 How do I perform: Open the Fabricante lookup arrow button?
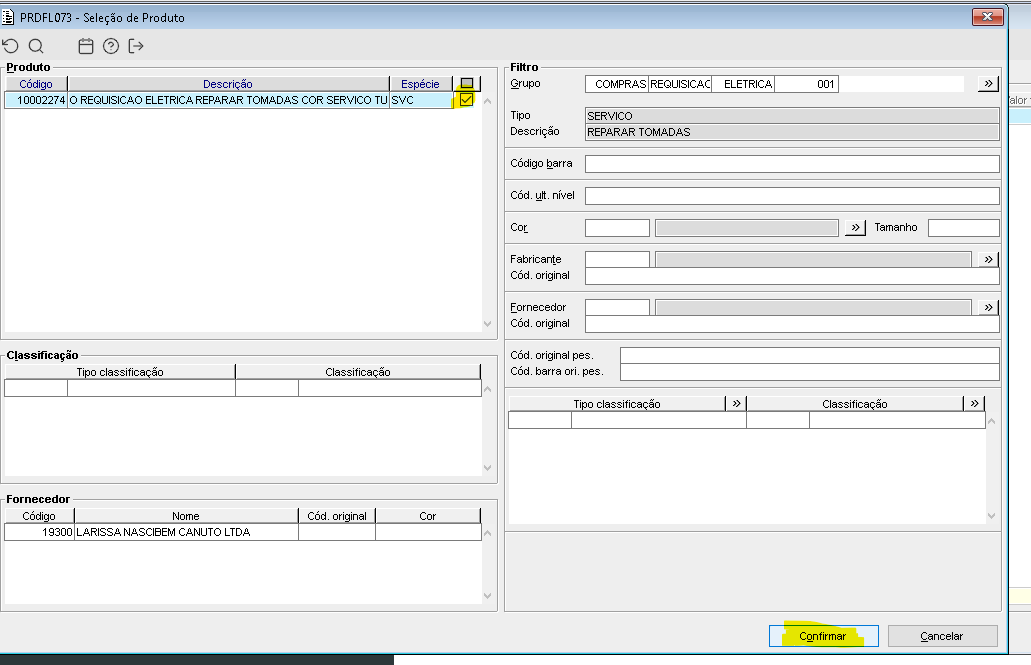[988, 260]
